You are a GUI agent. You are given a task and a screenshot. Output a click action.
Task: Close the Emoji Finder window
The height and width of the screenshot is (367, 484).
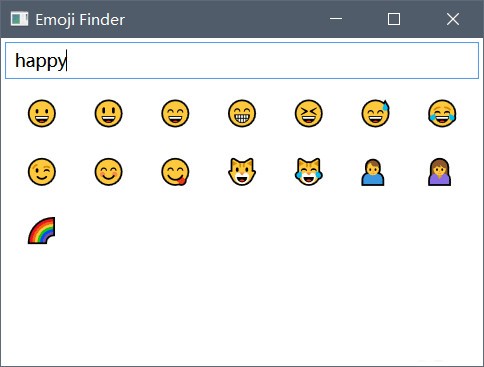(453, 19)
